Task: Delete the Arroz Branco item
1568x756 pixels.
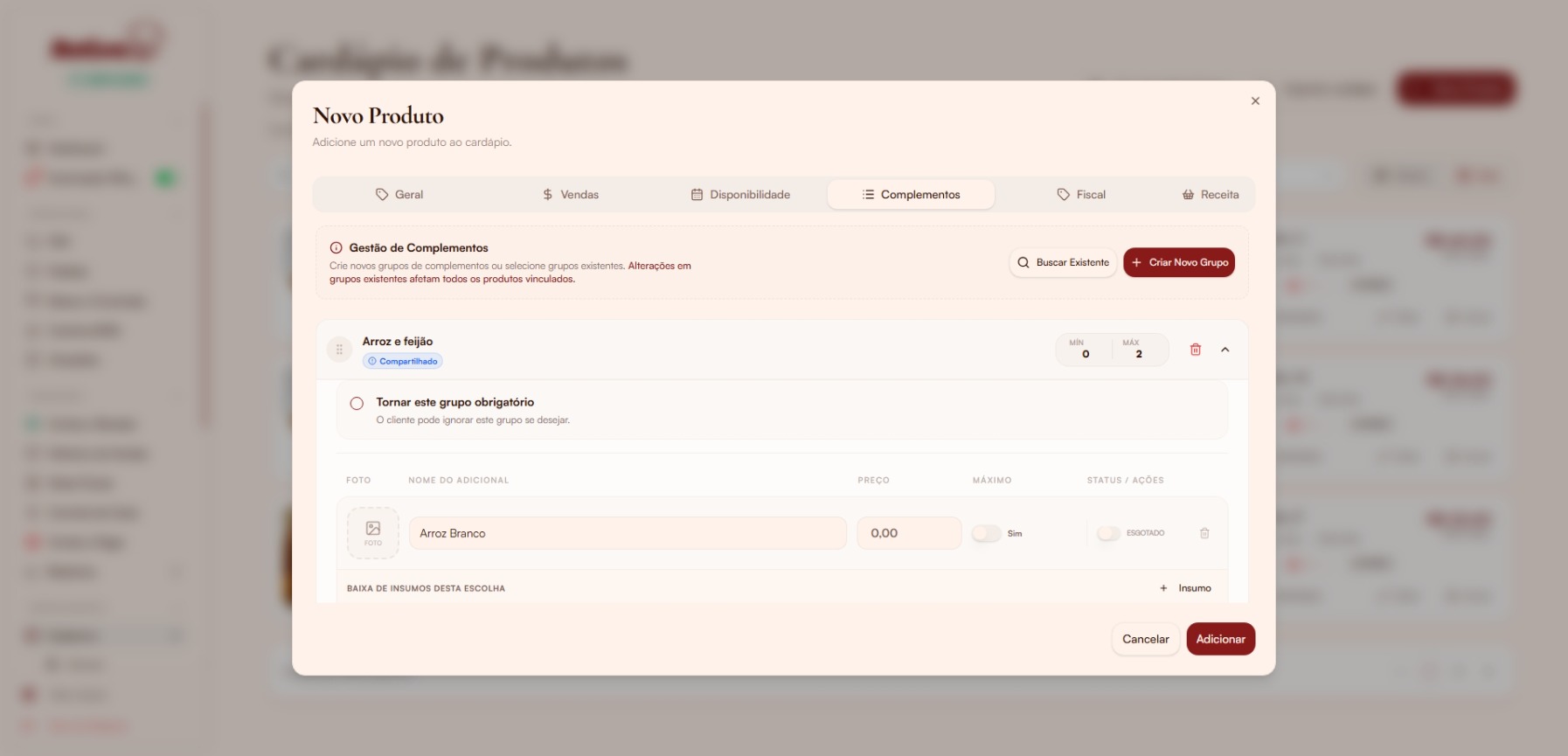Action: point(1204,533)
